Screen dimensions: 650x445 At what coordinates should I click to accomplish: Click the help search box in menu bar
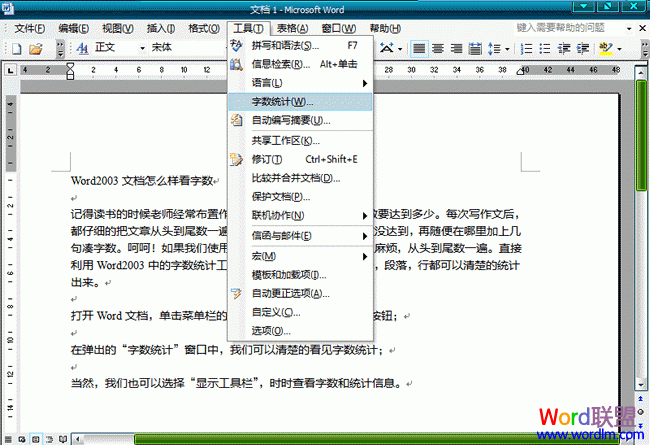pyautogui.click(x=561, y=27)
